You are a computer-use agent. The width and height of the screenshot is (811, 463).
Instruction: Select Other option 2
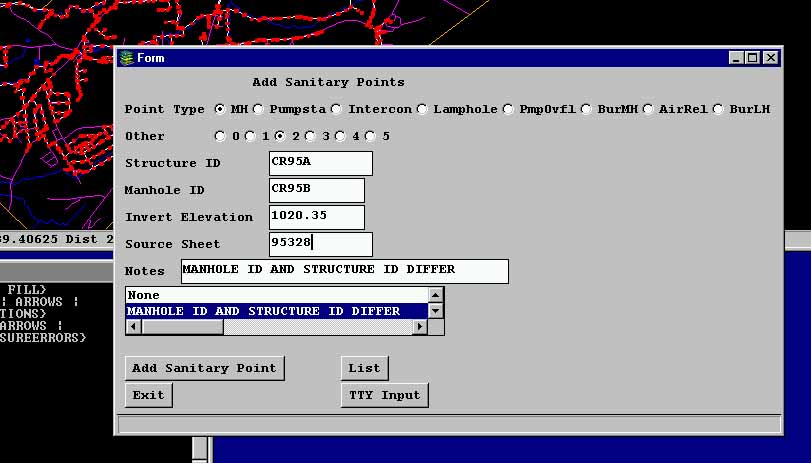click(280, 136)
